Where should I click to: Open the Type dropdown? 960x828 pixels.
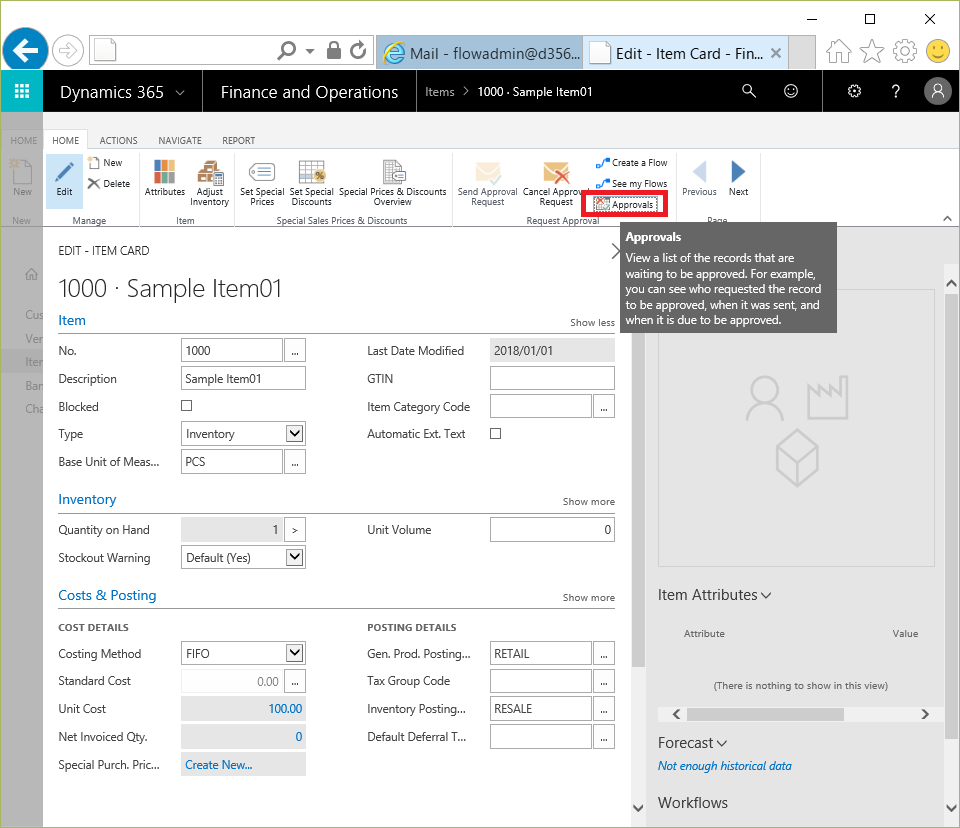(294, 434)
